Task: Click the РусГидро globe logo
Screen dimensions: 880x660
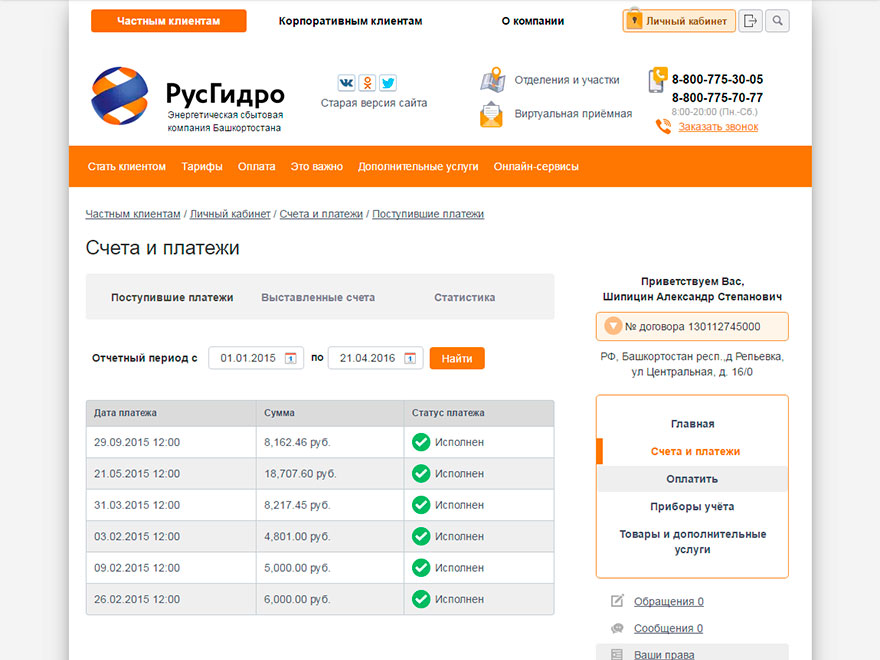Action: (x=120, y=95)
